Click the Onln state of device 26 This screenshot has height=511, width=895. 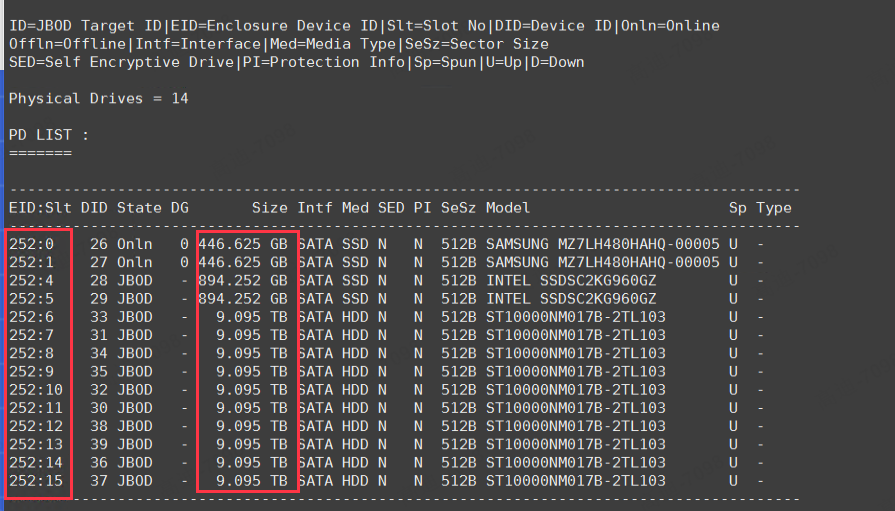[134, 244]
